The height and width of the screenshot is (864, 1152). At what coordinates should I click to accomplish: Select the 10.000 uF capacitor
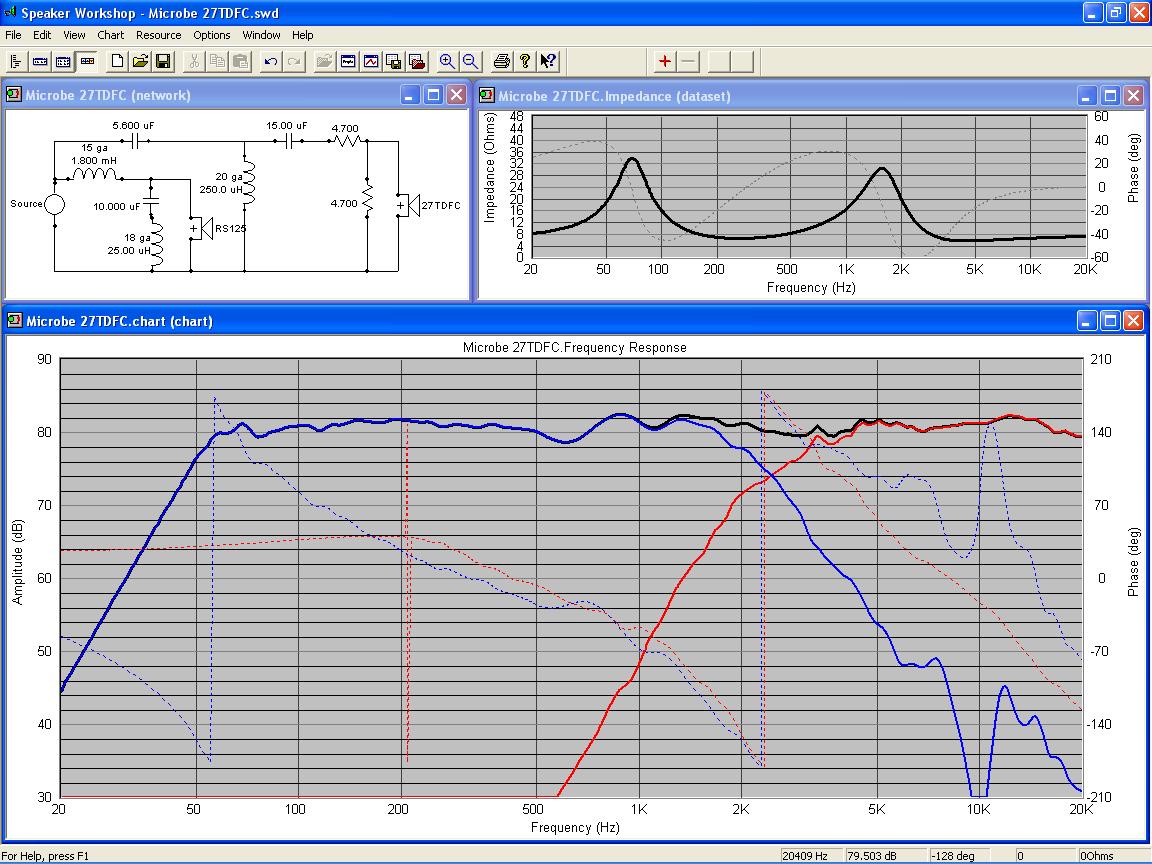click(x=151, y=201)
